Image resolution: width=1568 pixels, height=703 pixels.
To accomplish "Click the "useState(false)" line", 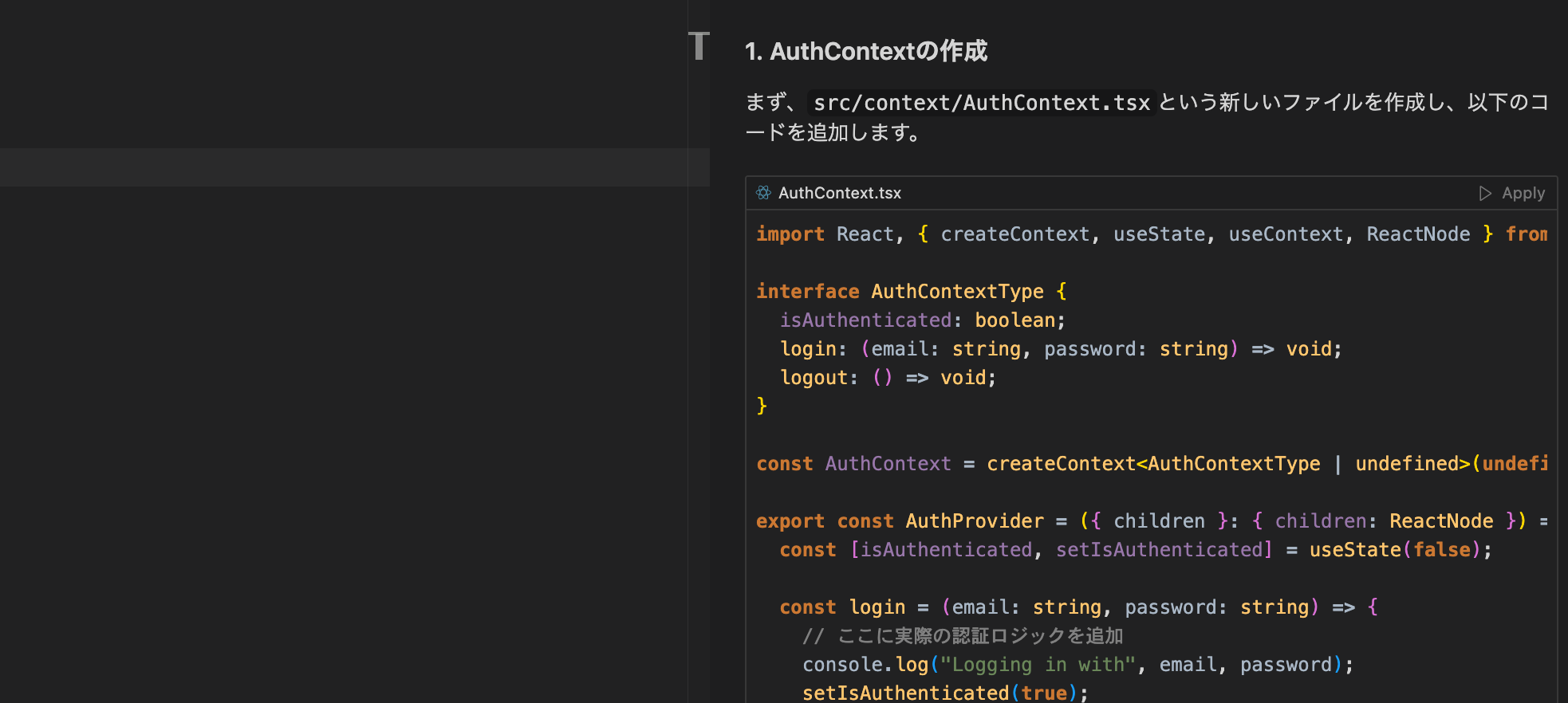I will click(1136, 550).
